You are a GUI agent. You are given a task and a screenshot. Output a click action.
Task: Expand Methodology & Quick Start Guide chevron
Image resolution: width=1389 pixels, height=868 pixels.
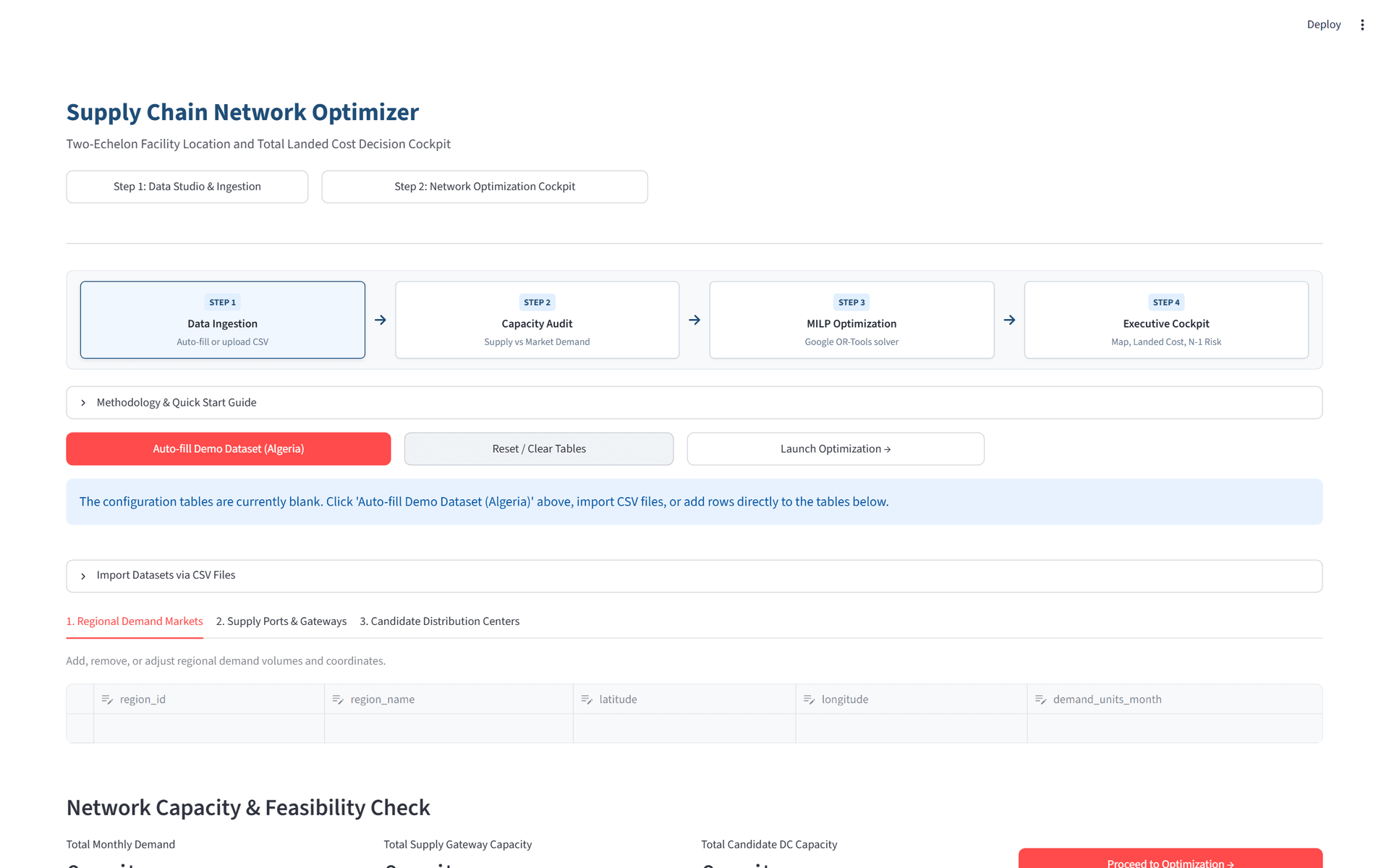point(83,403)
